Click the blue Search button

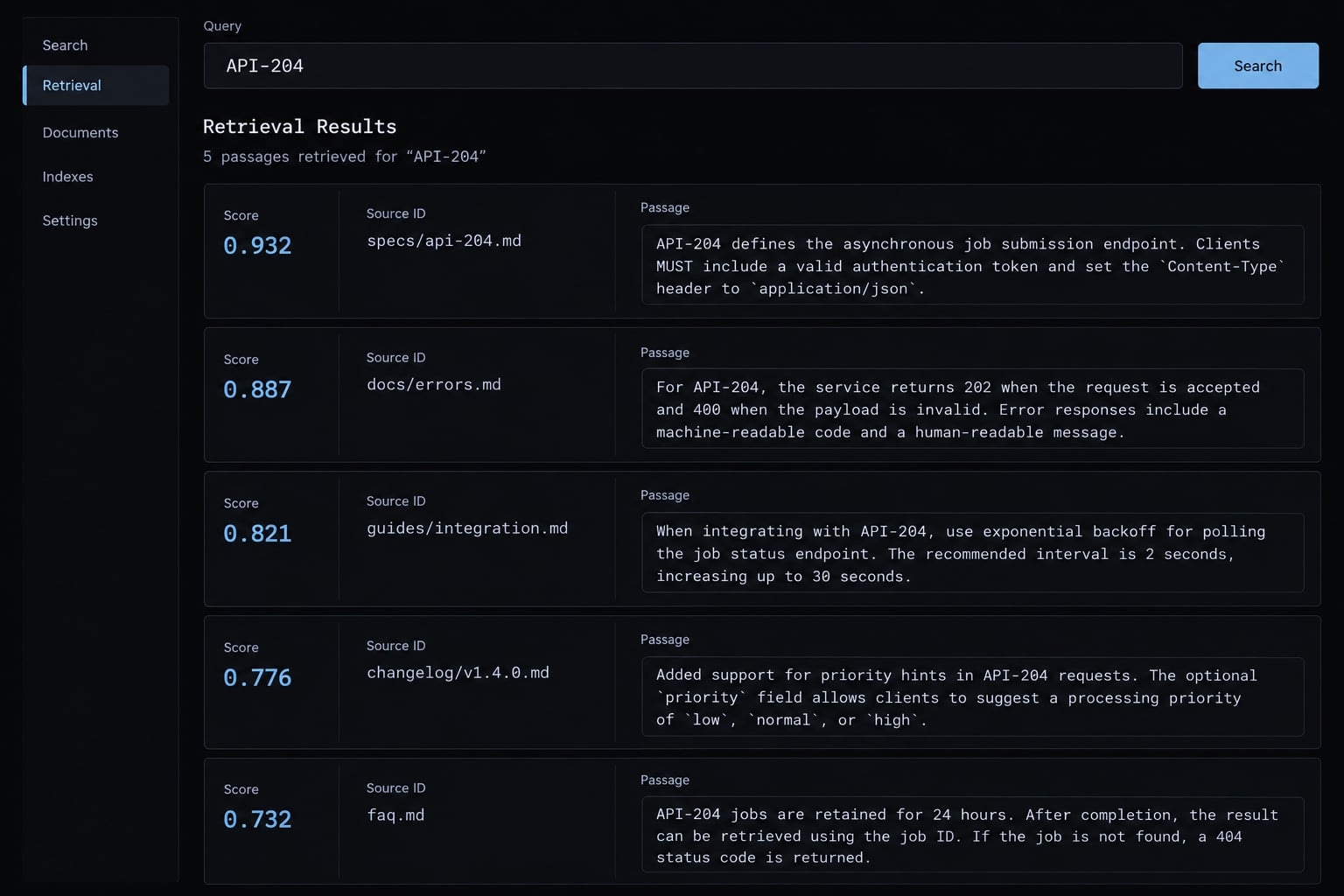[x=1257, y=66]
